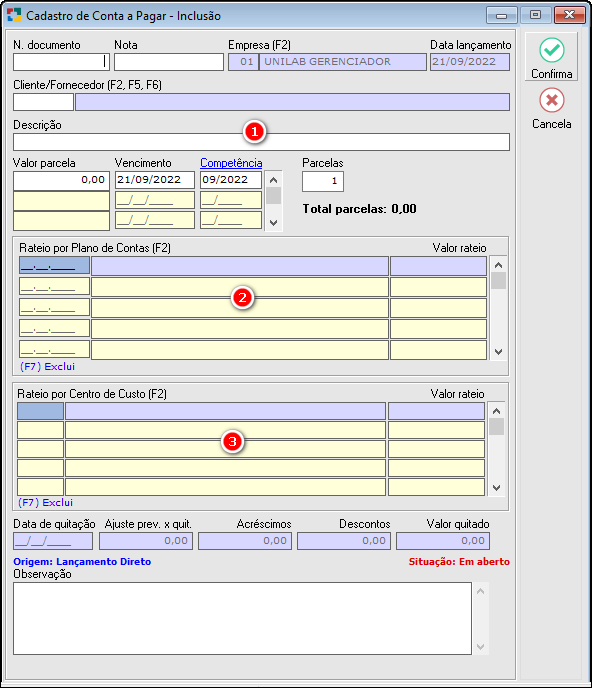Click (F7) Exclui under Plano de Contas
The image size is (592, 688).
pos(47,366)
